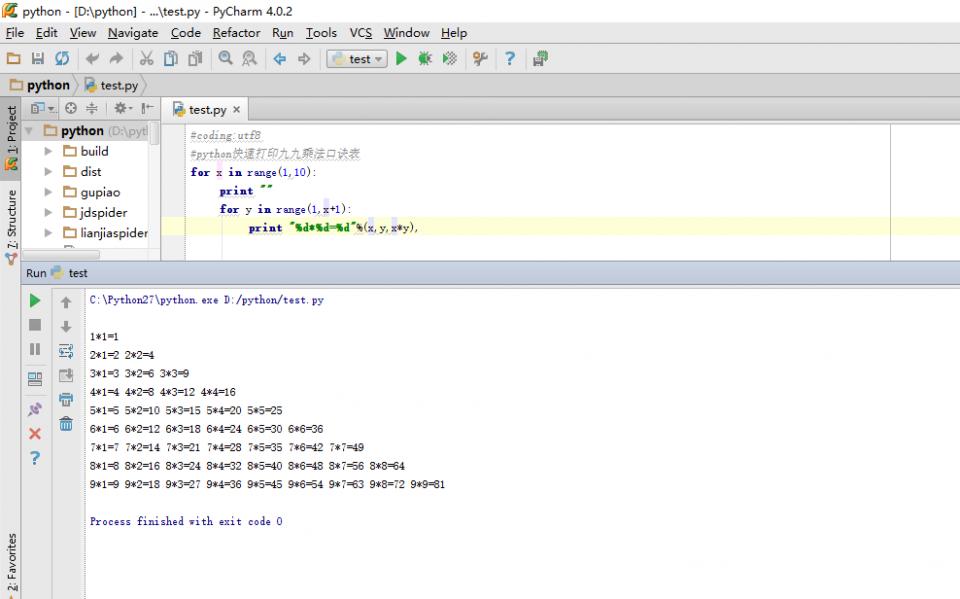Screen dimensions: 960x599
Task: Expand the lianjiaspider folder
Action: (48, 233)
